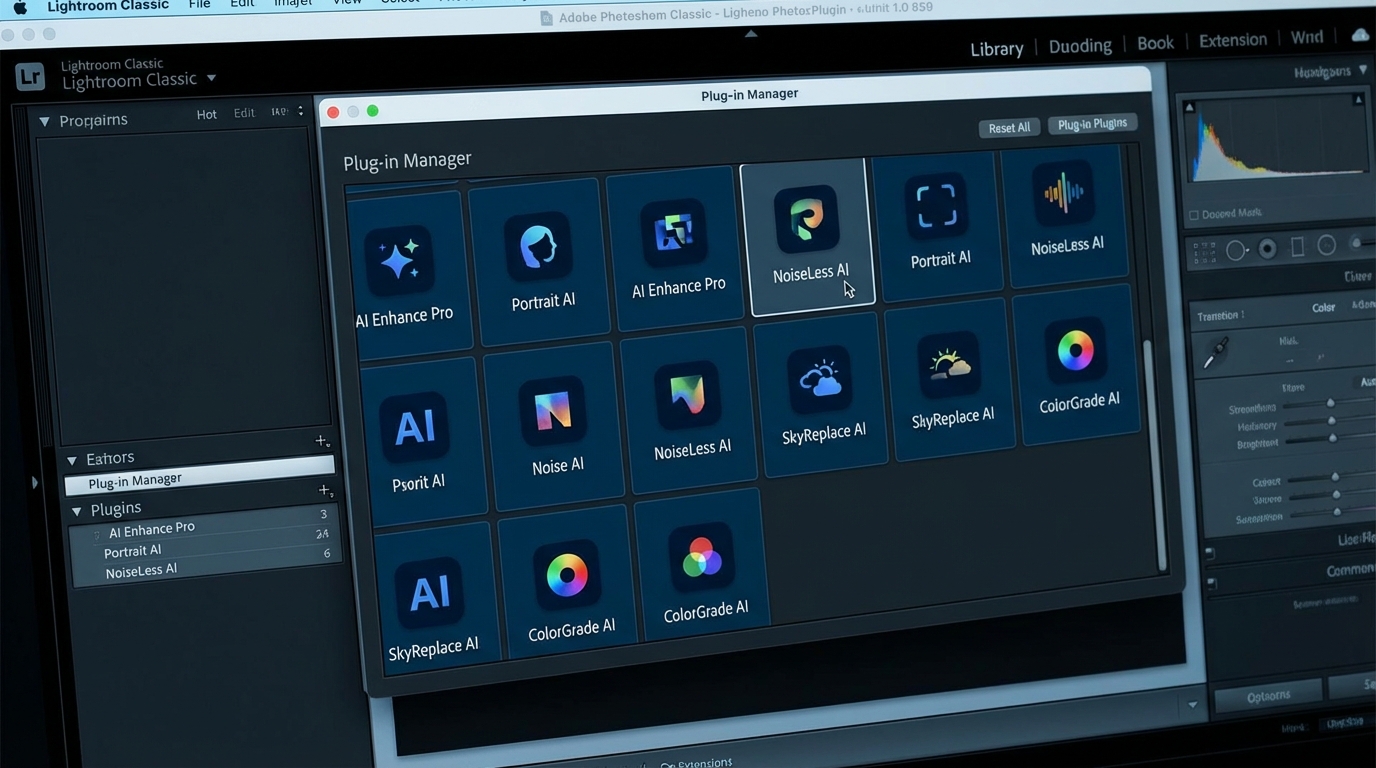Switch to the Library module tab
1376x768 pixels.
click(x=996, y=48)
